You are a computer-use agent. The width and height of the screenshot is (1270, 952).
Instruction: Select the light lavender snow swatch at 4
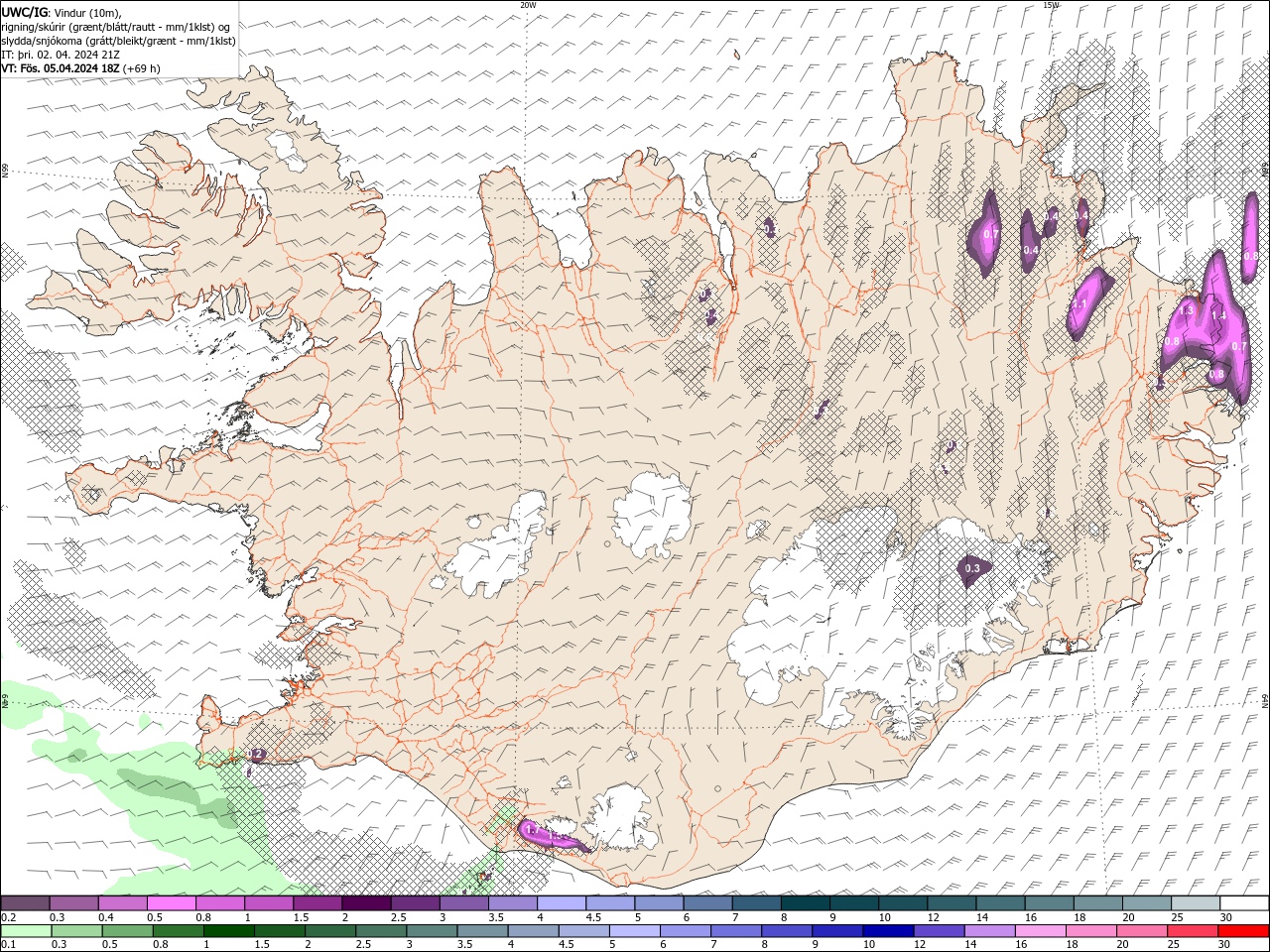[562, 903]
